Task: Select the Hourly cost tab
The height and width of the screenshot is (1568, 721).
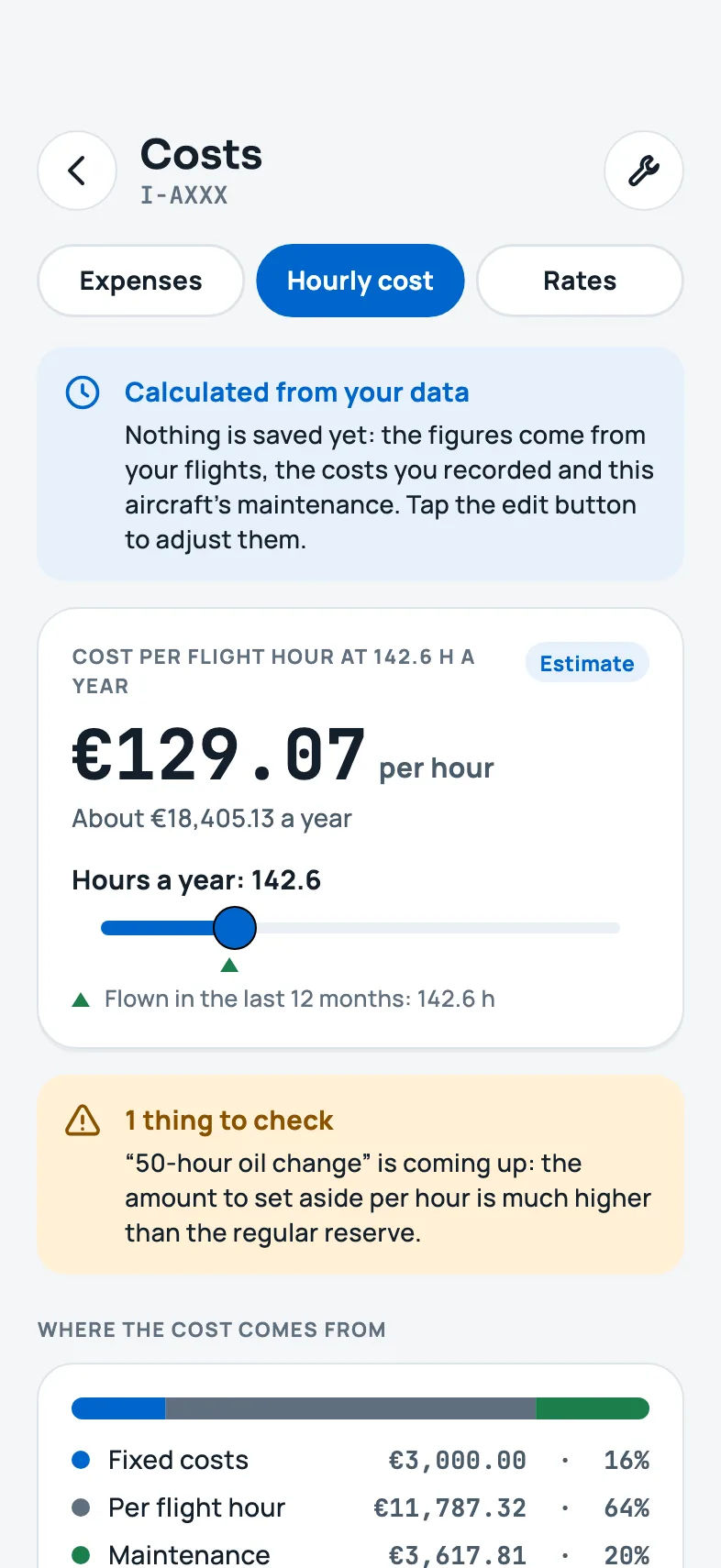Action: pos(360,281)
